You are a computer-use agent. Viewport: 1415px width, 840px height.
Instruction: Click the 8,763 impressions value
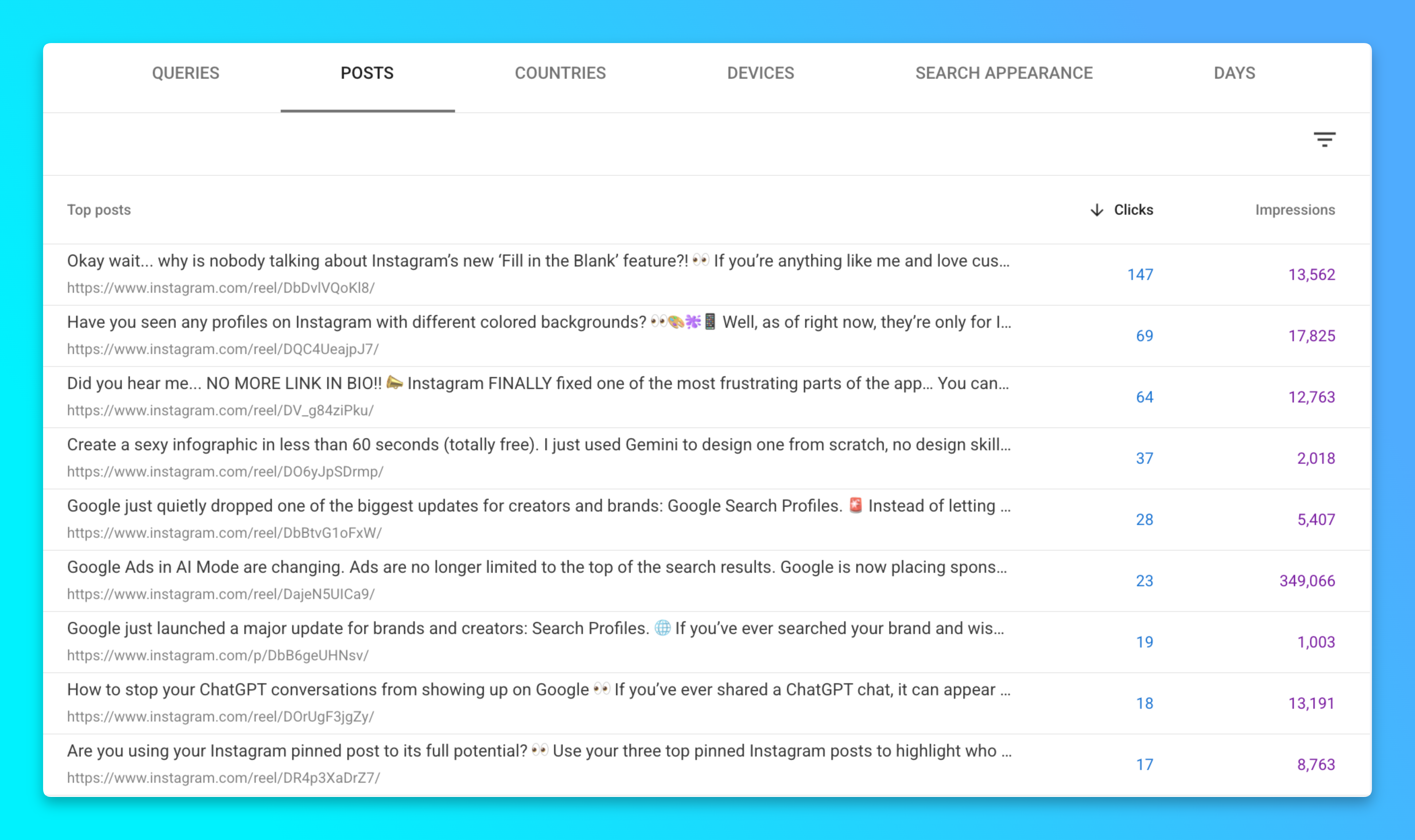coord(1316,765)
